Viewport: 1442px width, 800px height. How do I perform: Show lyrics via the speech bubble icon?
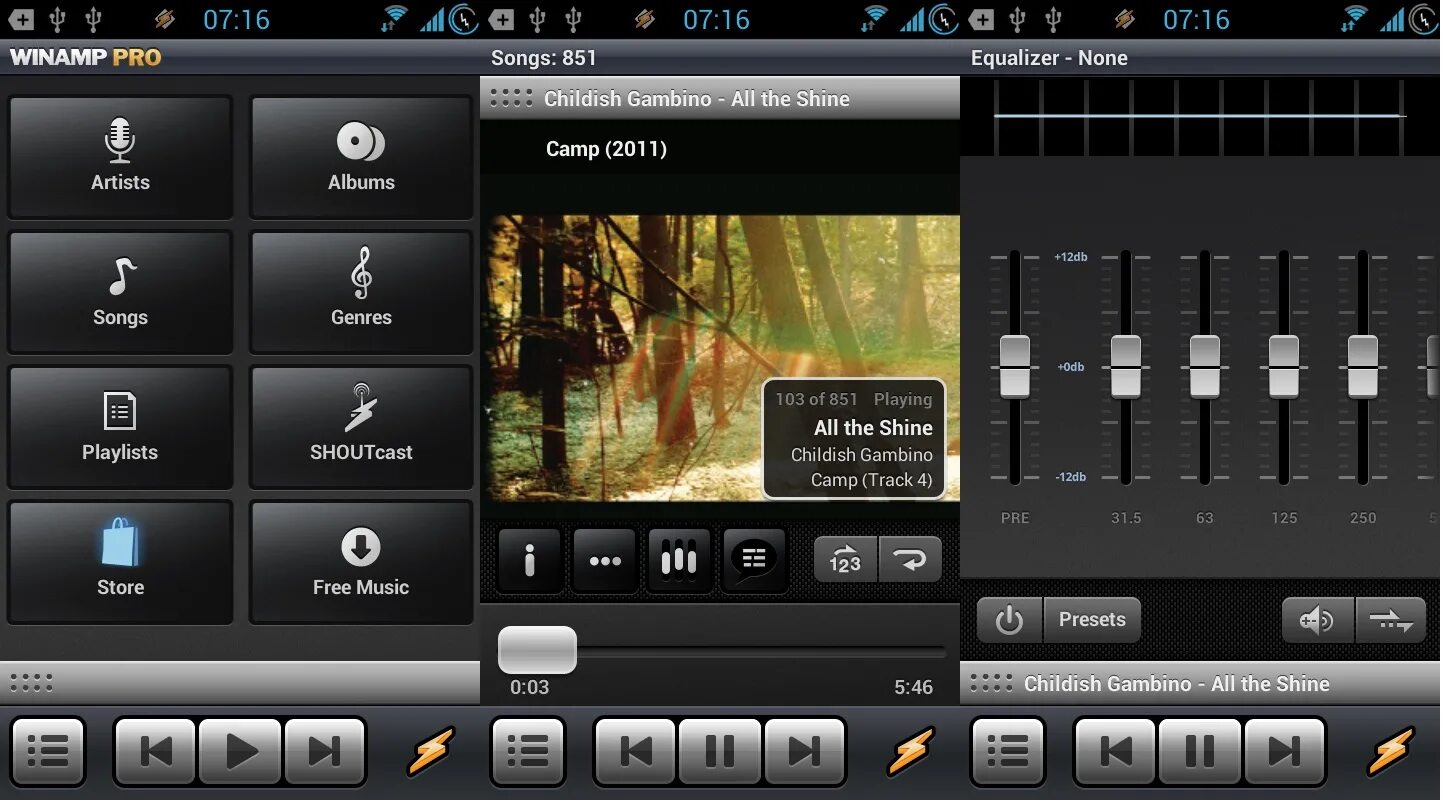point(754,561)
